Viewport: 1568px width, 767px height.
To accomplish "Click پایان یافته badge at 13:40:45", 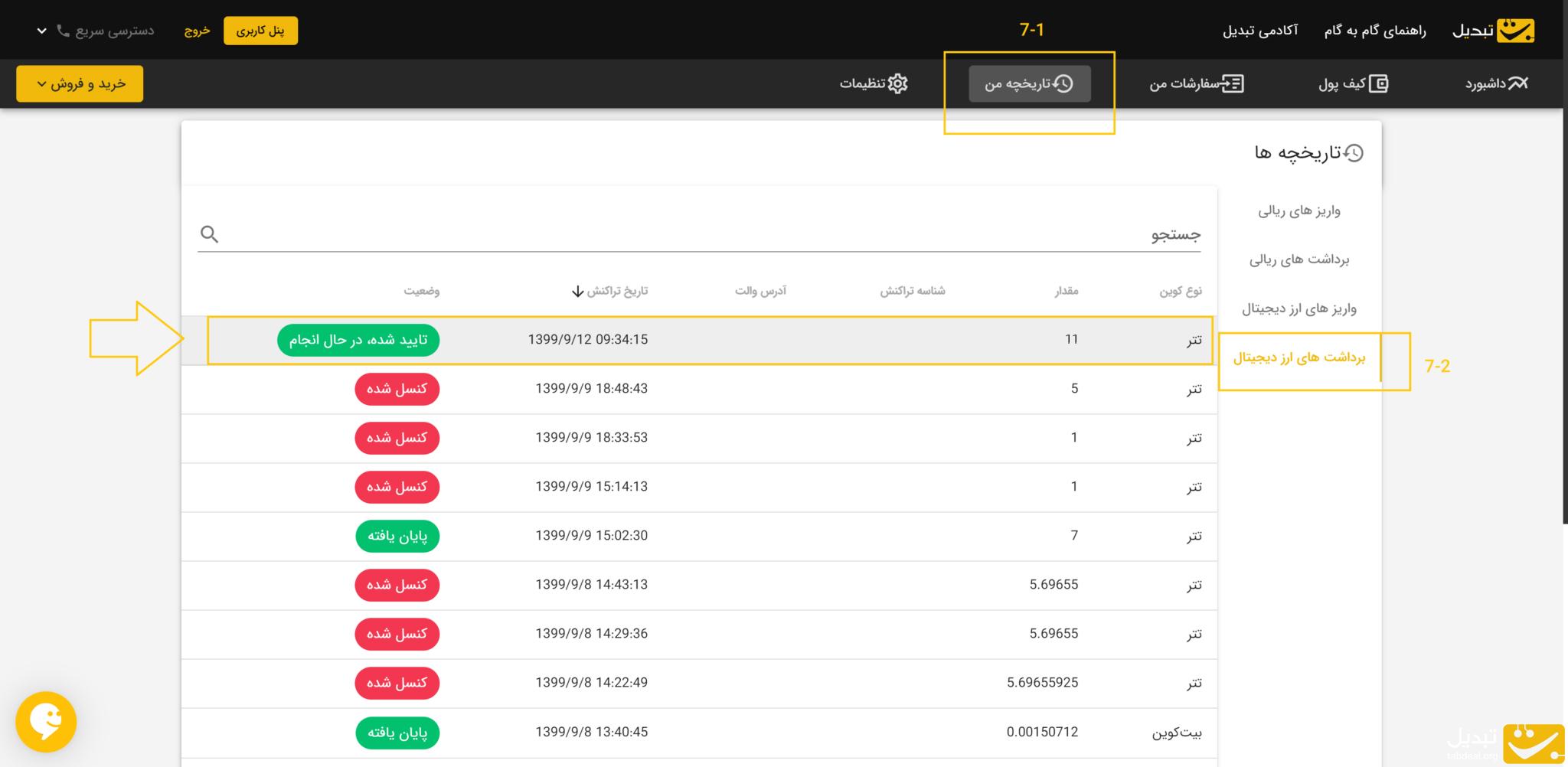I will [x=397, y=733].
